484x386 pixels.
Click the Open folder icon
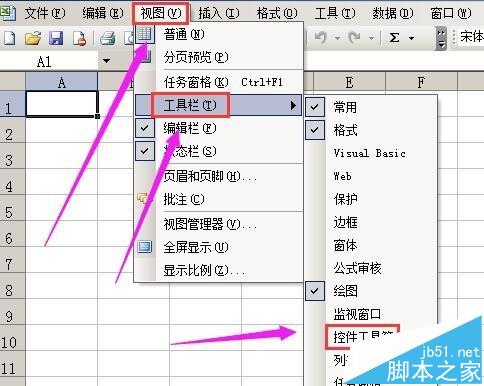(33, 38)
